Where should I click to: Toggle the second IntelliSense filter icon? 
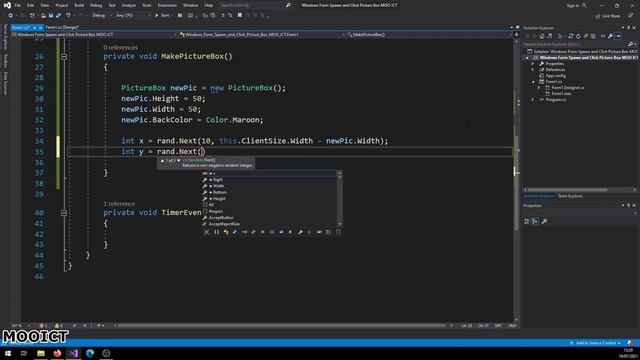tap(216, 232)
